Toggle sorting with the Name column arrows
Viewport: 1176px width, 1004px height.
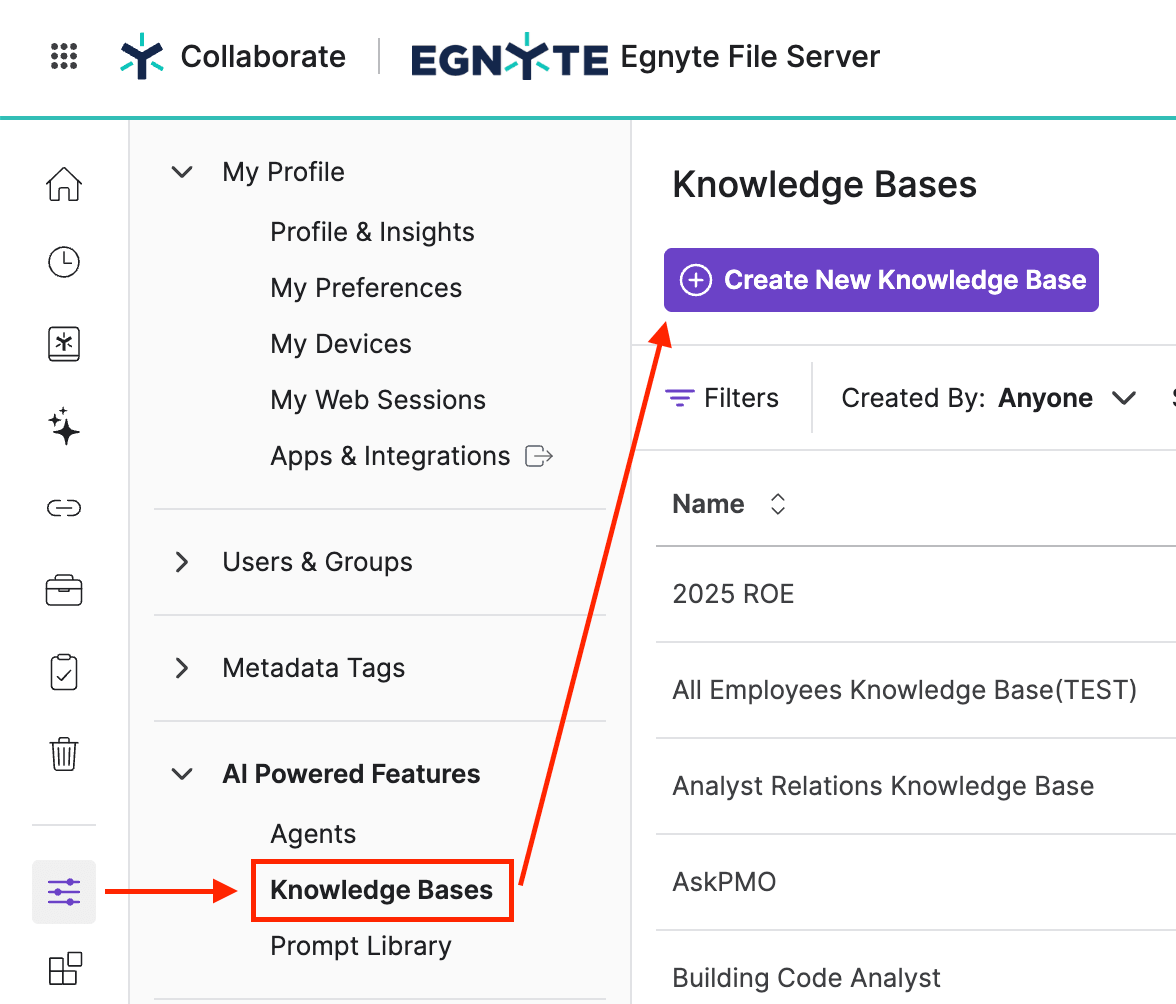tap(777, 504)
